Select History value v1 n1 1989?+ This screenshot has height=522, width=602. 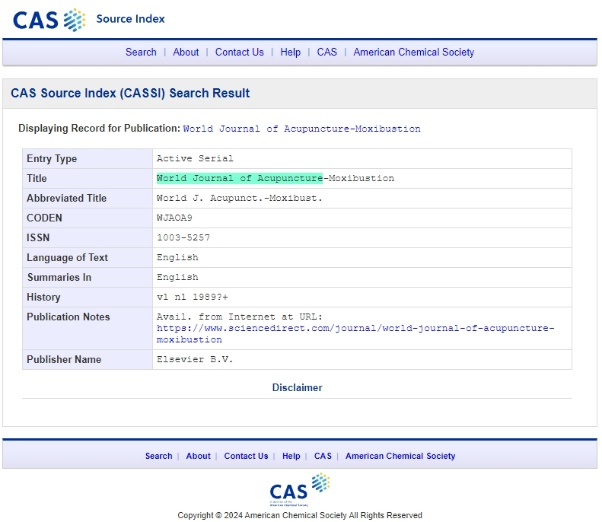click(x=192, y=297)
